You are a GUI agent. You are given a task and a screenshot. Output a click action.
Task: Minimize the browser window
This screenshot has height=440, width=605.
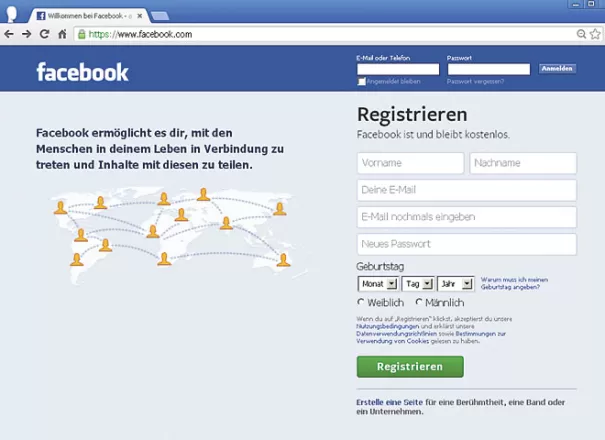[x=575, y=4]
